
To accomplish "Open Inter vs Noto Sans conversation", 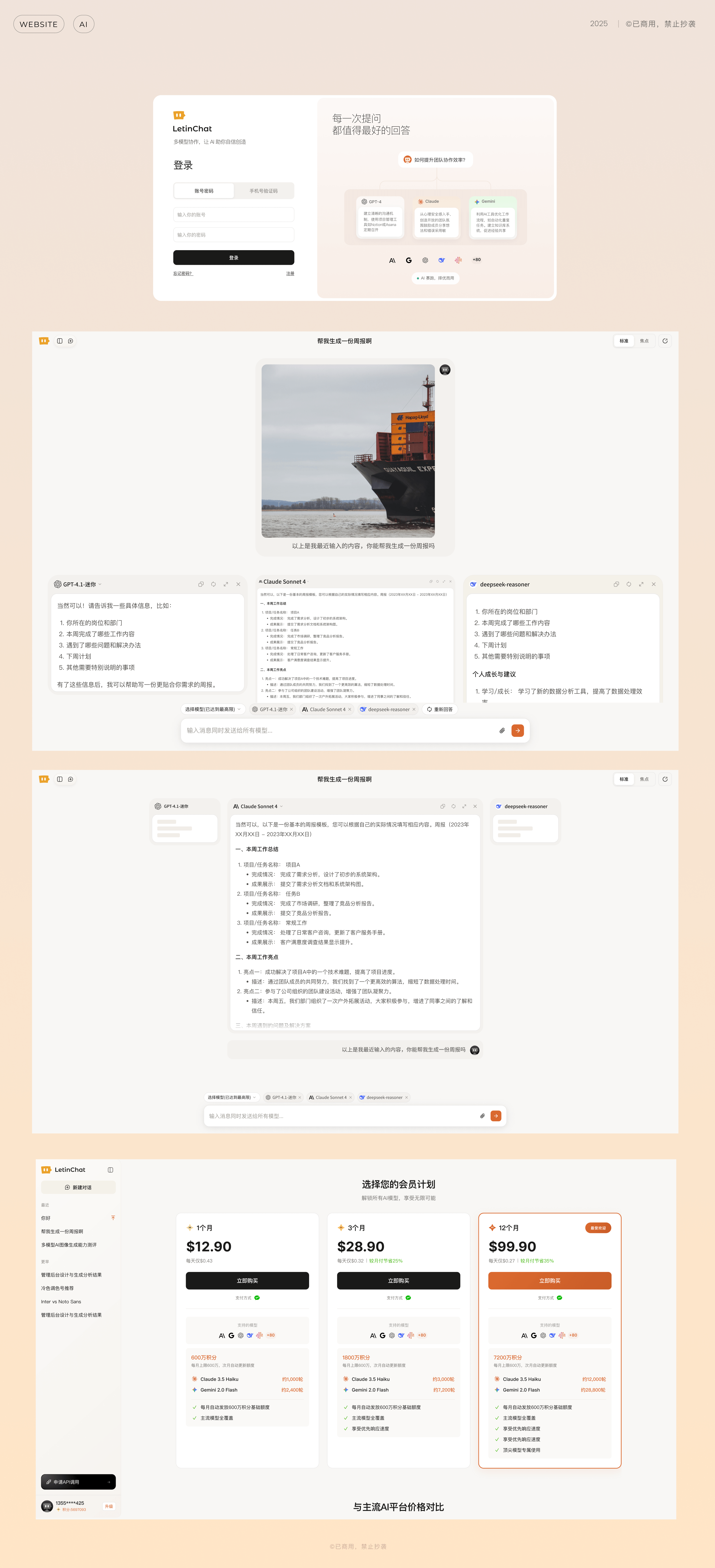I will pyautogui.click(x=61, y=1301).
